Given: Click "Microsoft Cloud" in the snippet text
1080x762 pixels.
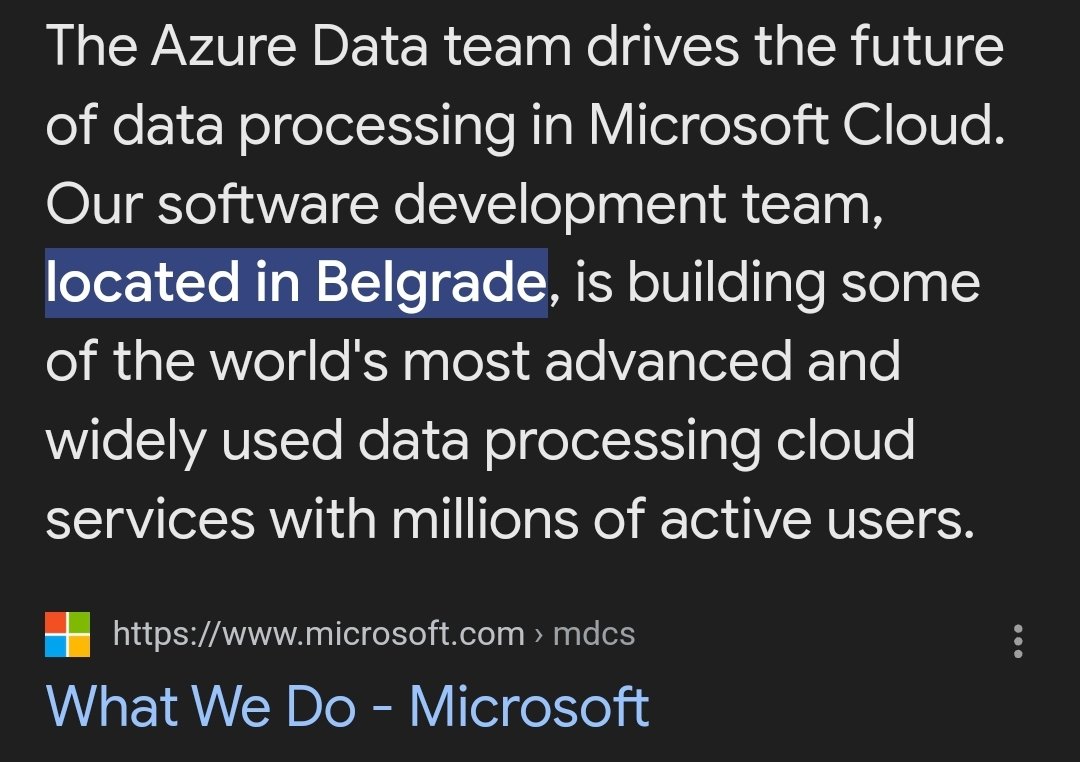Looking at the screenshot, I should [796, 126].
